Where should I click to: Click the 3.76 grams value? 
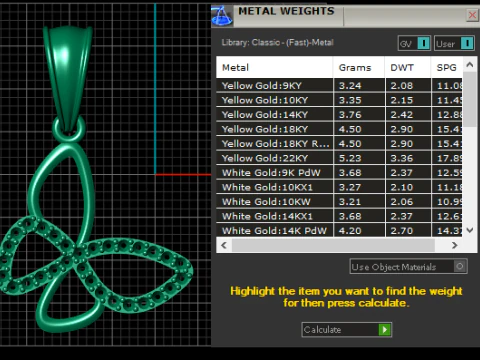tap(350, 115)
